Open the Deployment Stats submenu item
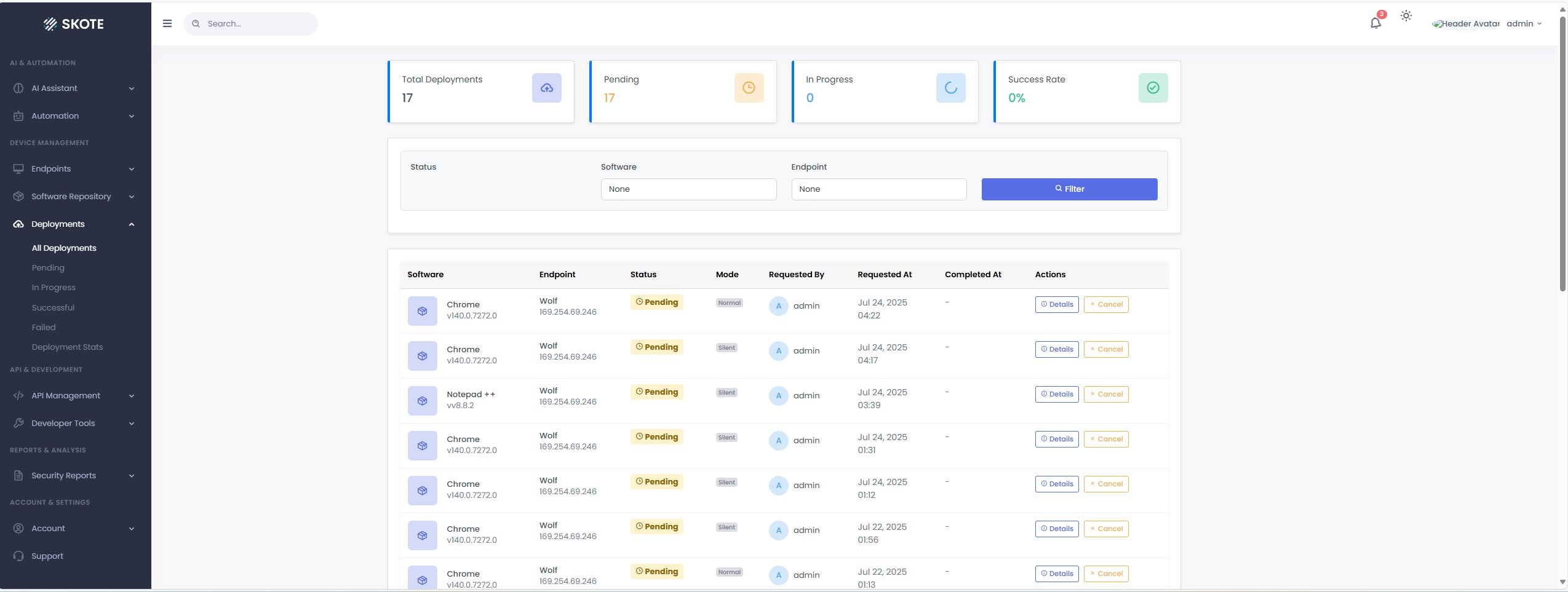The width and height of the screenshot is (1568, 592). pyautogui.click(x=67, y=347)
